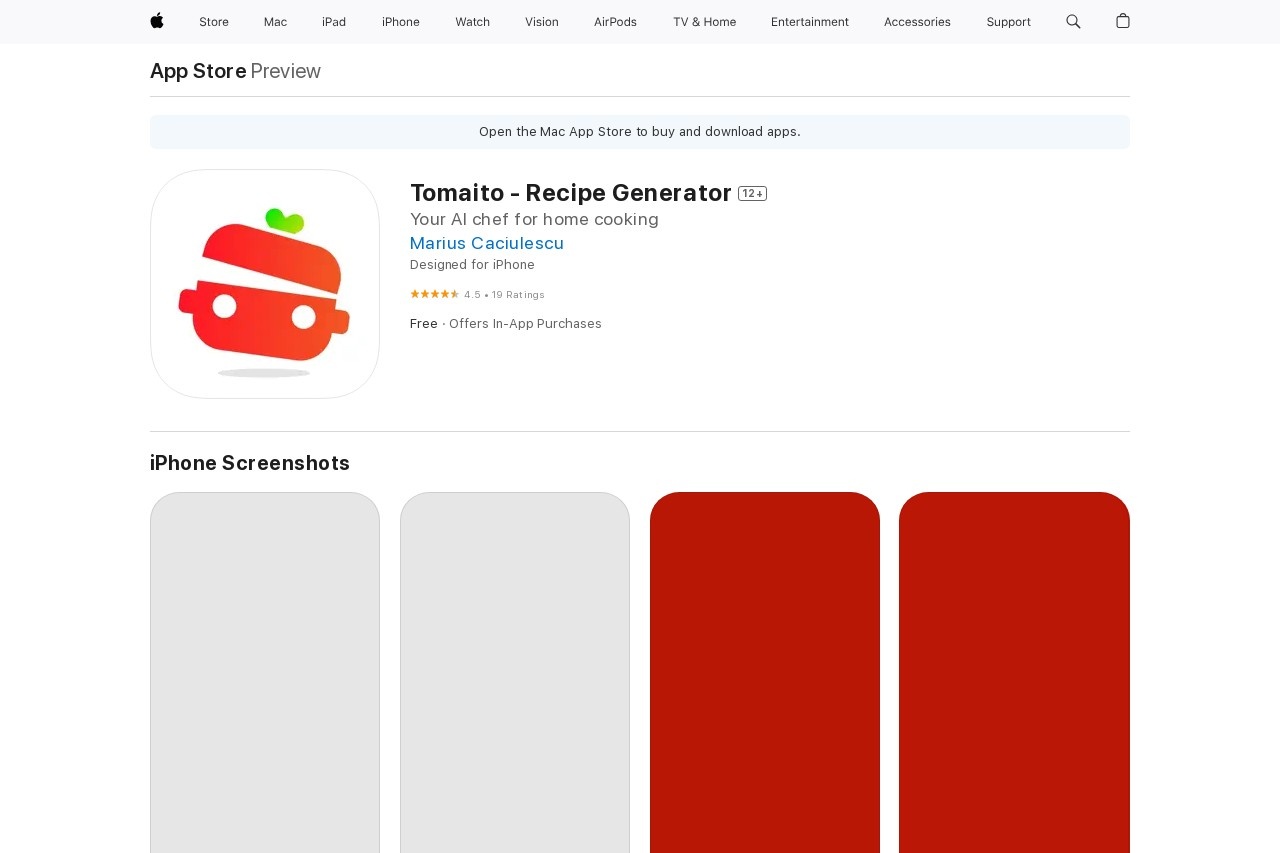Open the Mac menu item
Viewport: 1280px width, 853px height.
click(275, 22)
